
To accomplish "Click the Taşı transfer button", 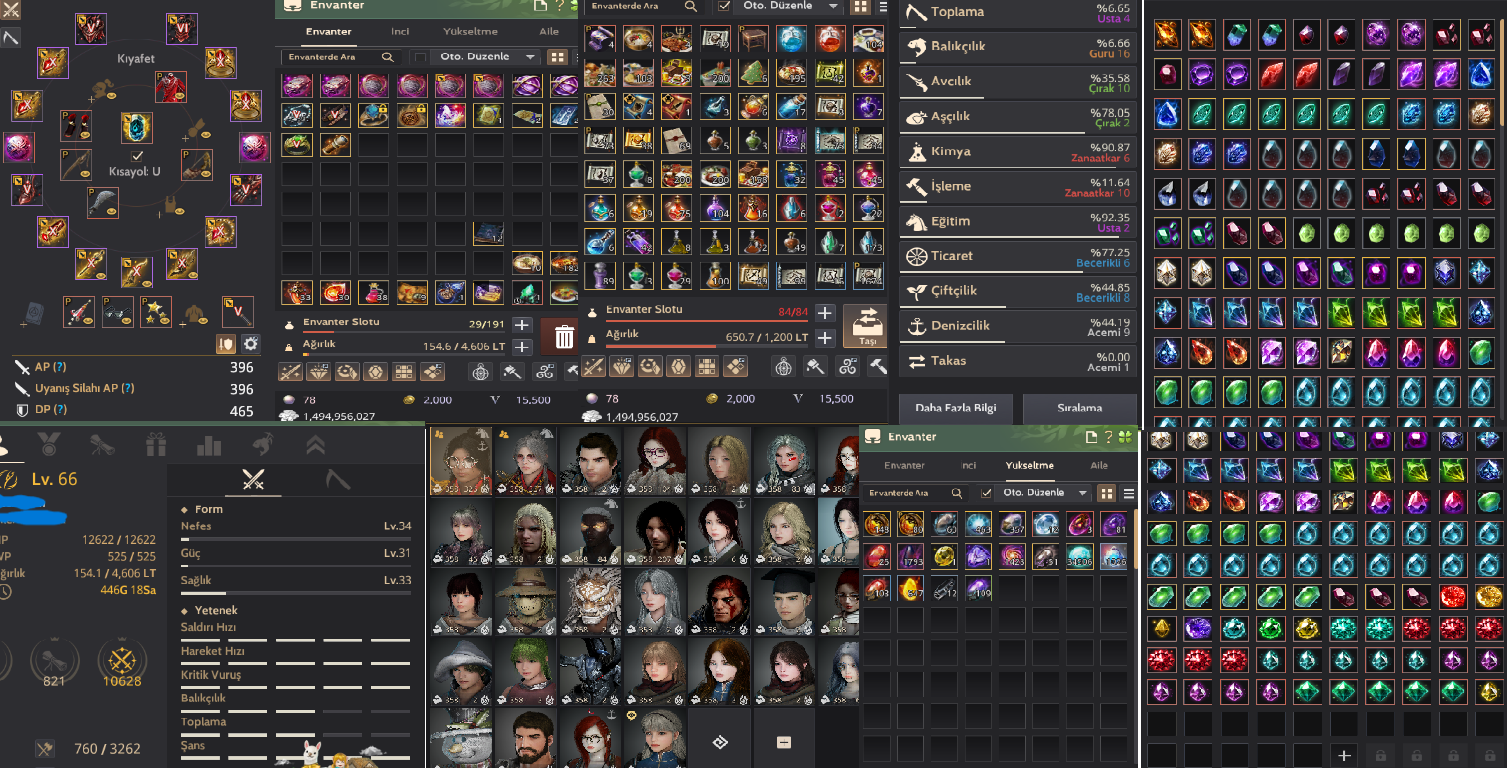I will point(866,326).
